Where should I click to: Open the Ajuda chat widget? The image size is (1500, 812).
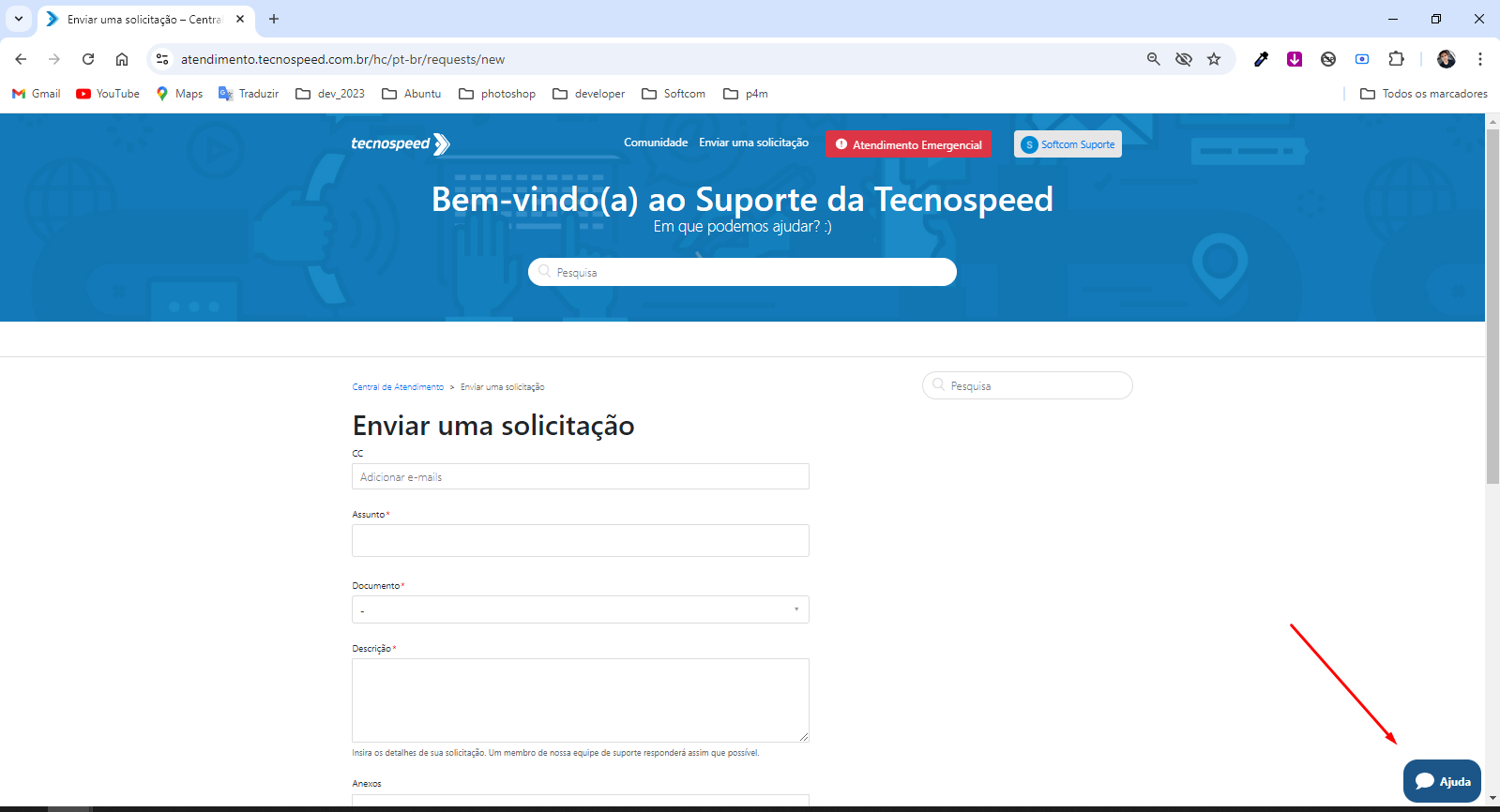click(x=1442, y=781)
